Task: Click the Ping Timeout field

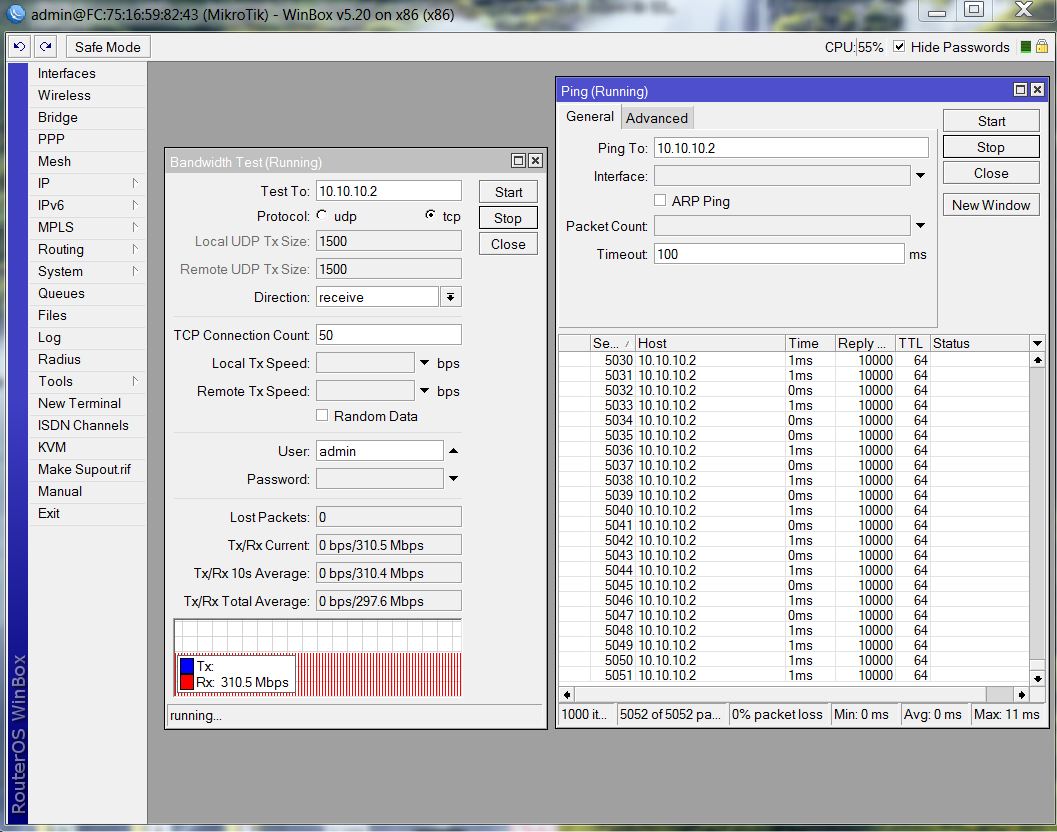Action: pos(779,254)
